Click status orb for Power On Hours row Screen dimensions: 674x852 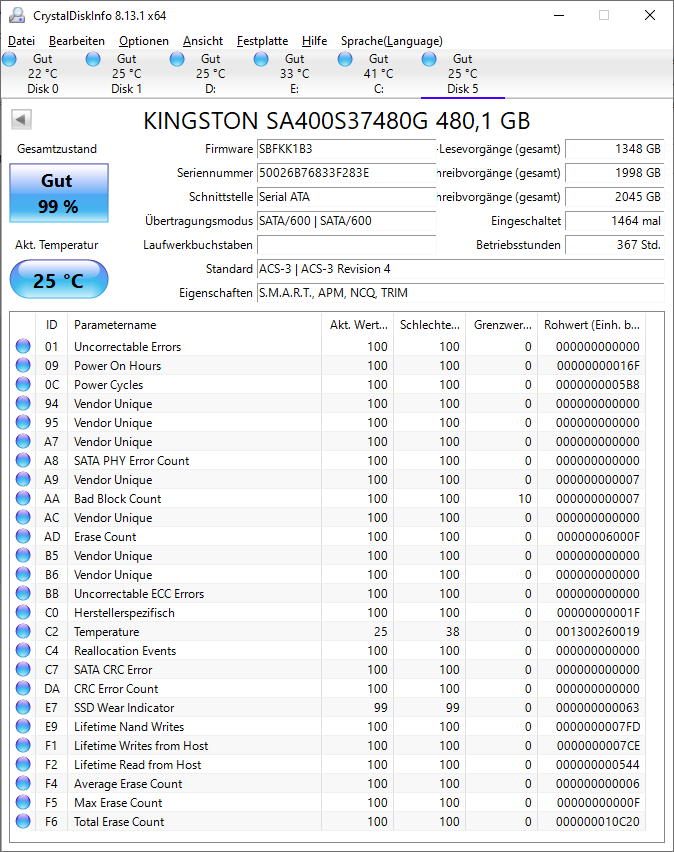(23, 365)
